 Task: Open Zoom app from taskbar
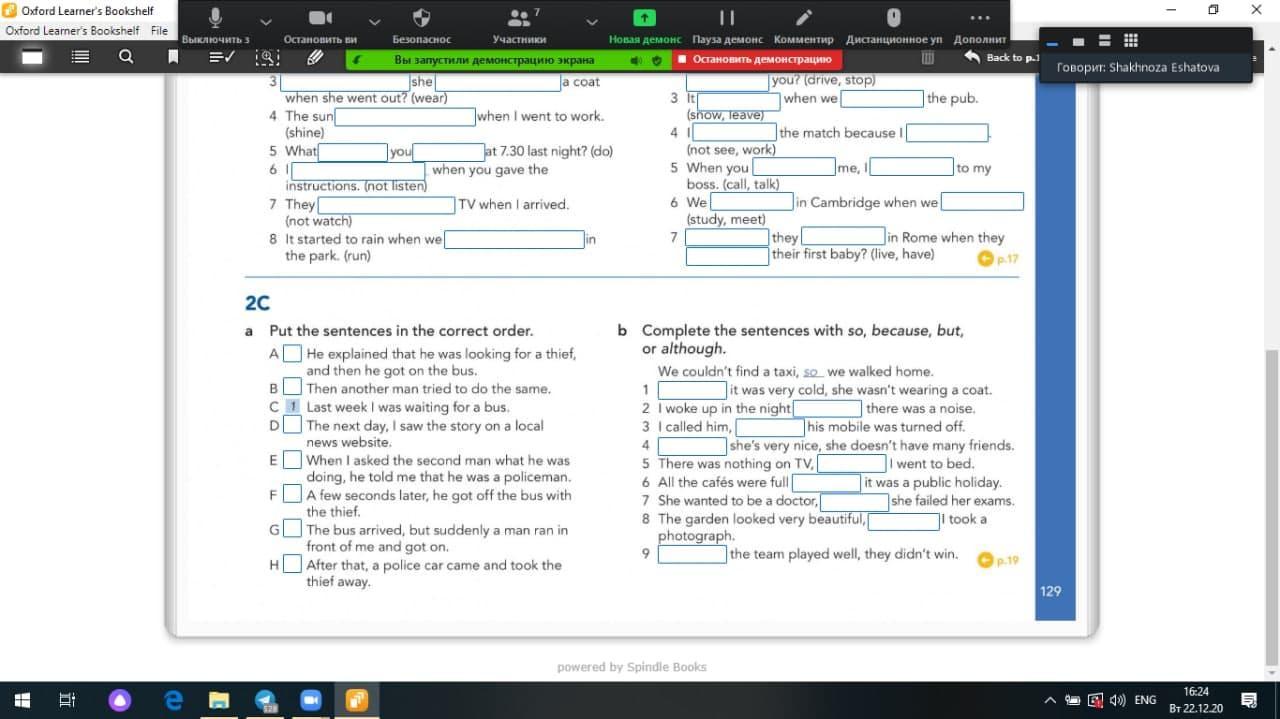point(311,700)
